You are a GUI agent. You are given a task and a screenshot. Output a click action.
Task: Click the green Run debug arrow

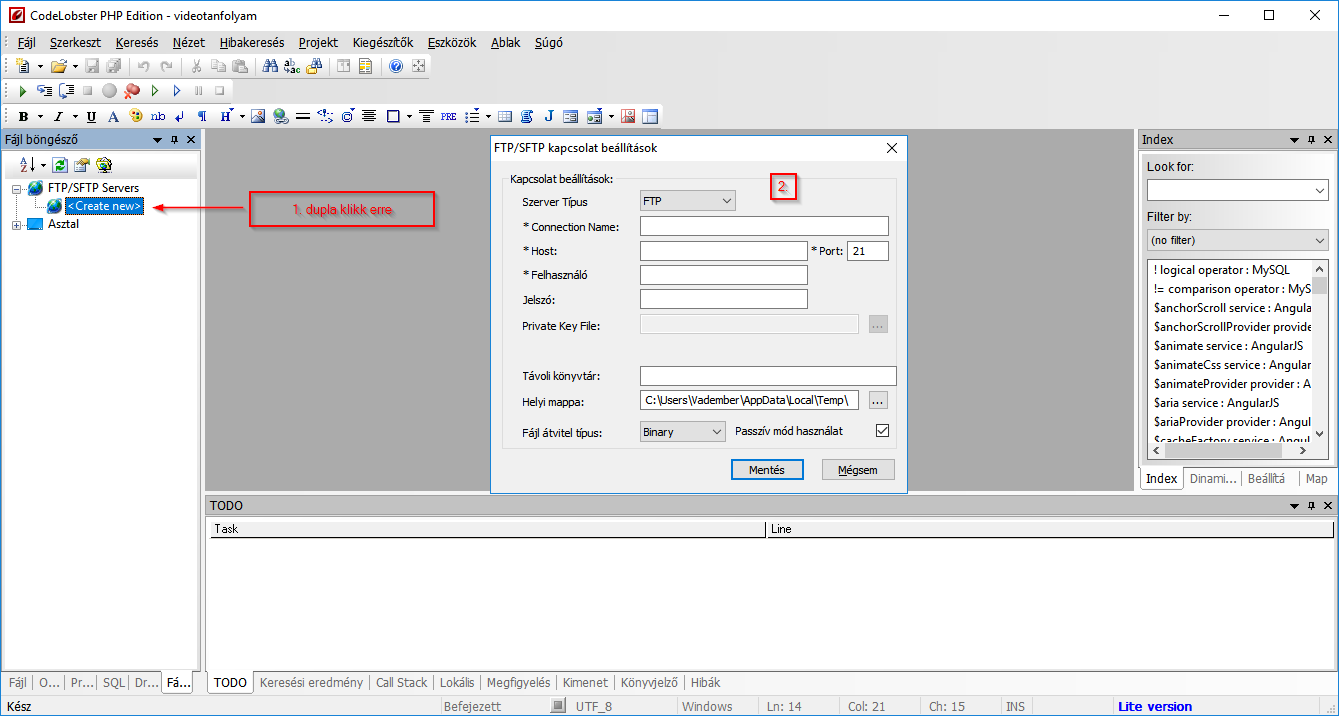click(x=23, y=91)
